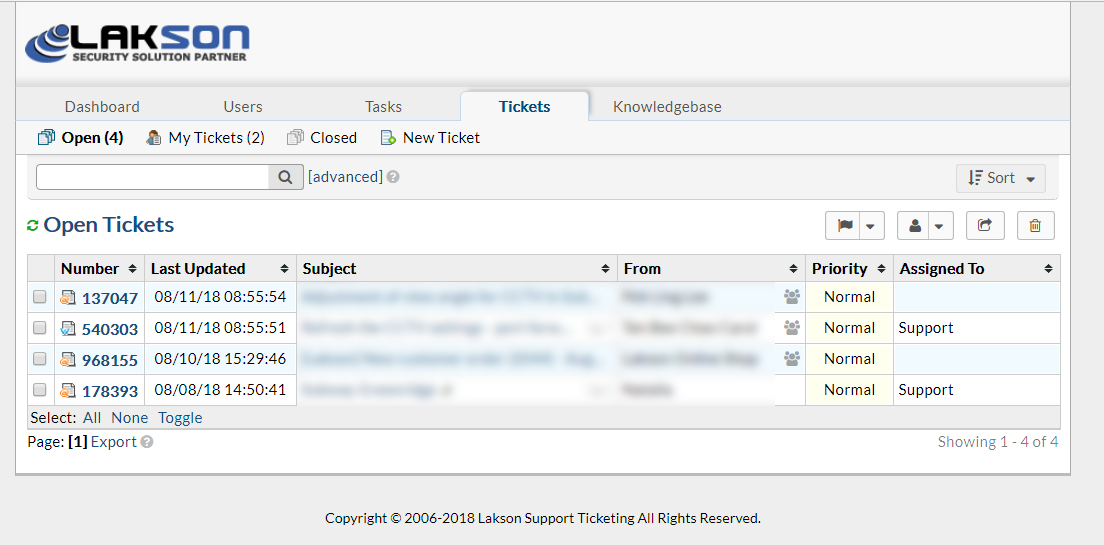Screen dimensions: 1104x545
Task: Expand the assign dropdown arrow
Action: click(x=940, y=226)
